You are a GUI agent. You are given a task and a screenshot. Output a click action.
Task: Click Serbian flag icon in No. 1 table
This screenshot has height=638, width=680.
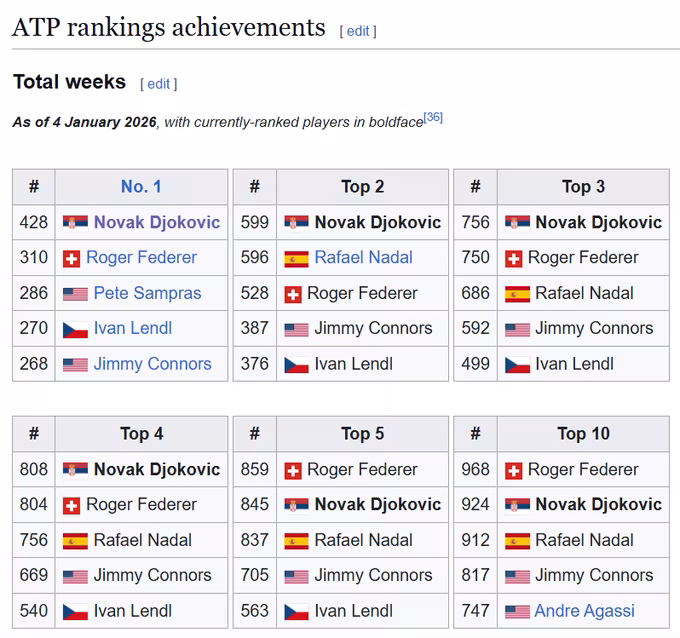tap(75, 222)
